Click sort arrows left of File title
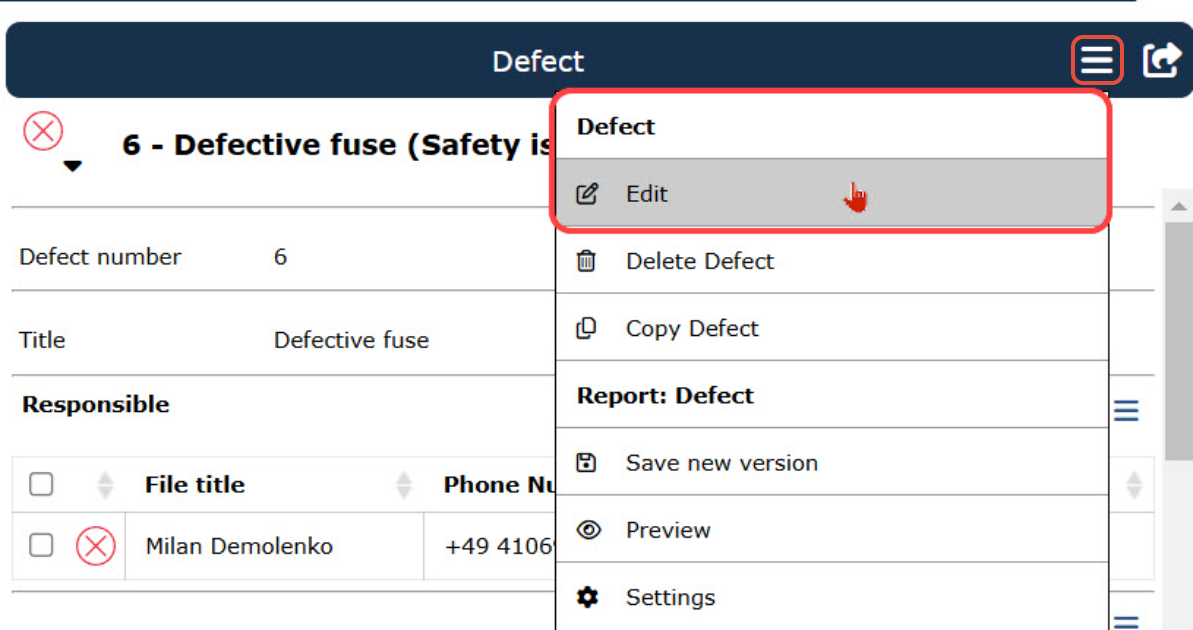 105,485
